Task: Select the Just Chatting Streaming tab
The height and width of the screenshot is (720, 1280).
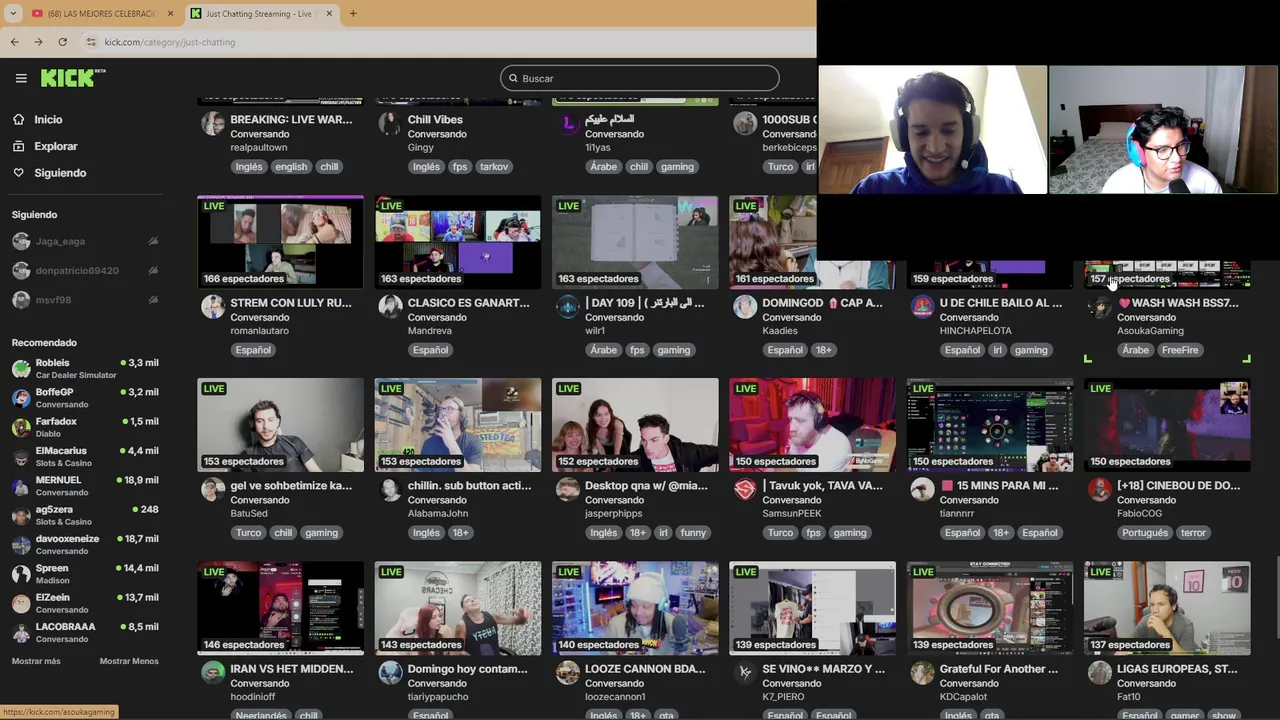Action: [263, 14]
